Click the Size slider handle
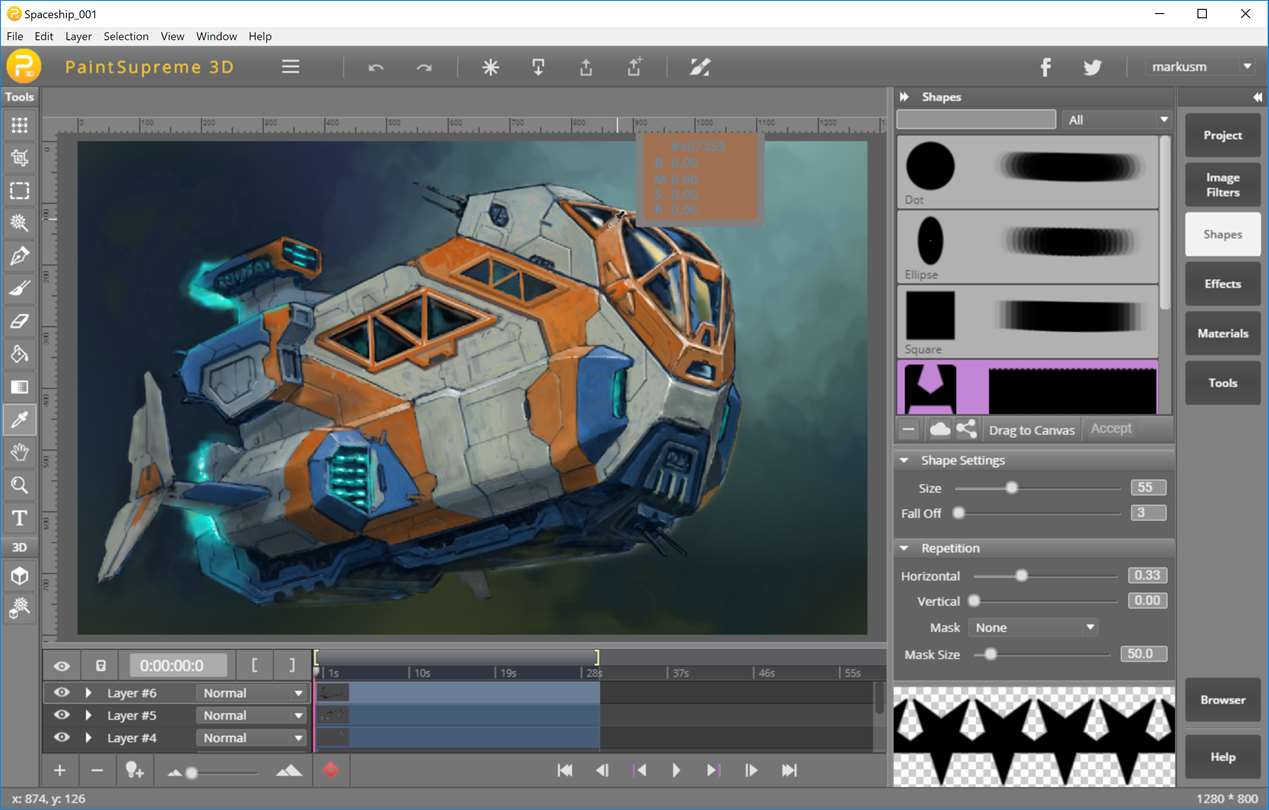The height and width of the screenshot is (810, 1269). [1012, 488]
